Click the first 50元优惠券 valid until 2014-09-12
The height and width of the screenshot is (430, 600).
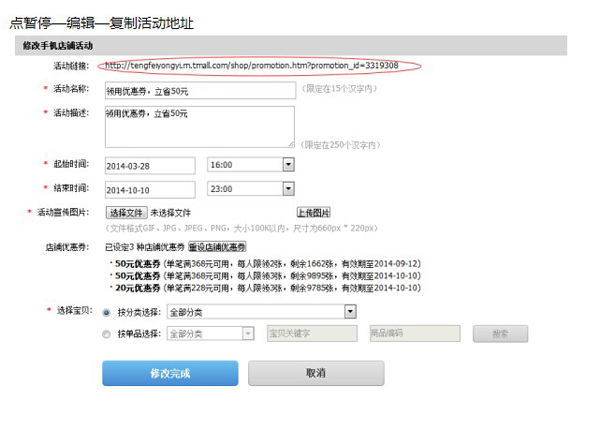pyautogui.click(x=266, y=264)
